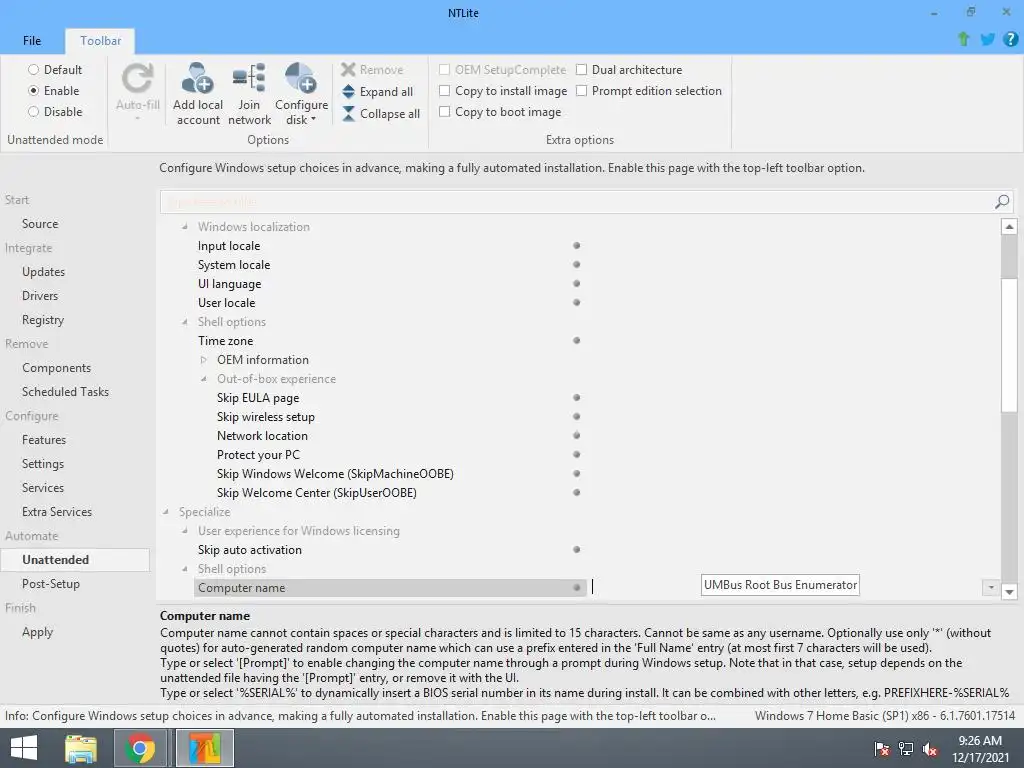
Task: Open the Auto-fill dropdown arrow
Action: tap(138, 119)
